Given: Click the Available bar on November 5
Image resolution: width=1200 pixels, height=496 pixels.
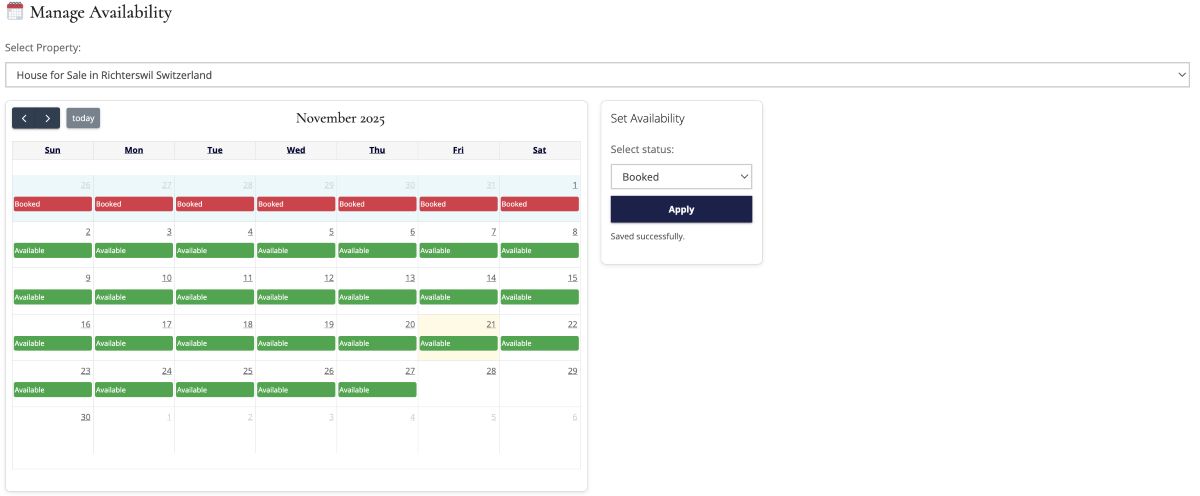Looking at the screenshot, I should [296, 251].
